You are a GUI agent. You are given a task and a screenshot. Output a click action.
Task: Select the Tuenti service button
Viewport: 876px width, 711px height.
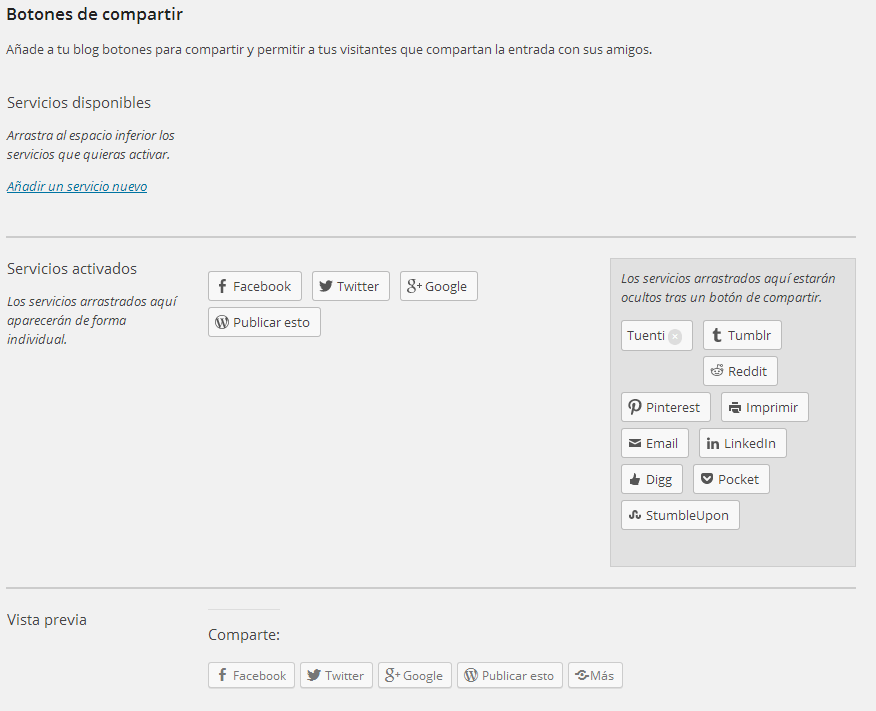click(656, 335)
